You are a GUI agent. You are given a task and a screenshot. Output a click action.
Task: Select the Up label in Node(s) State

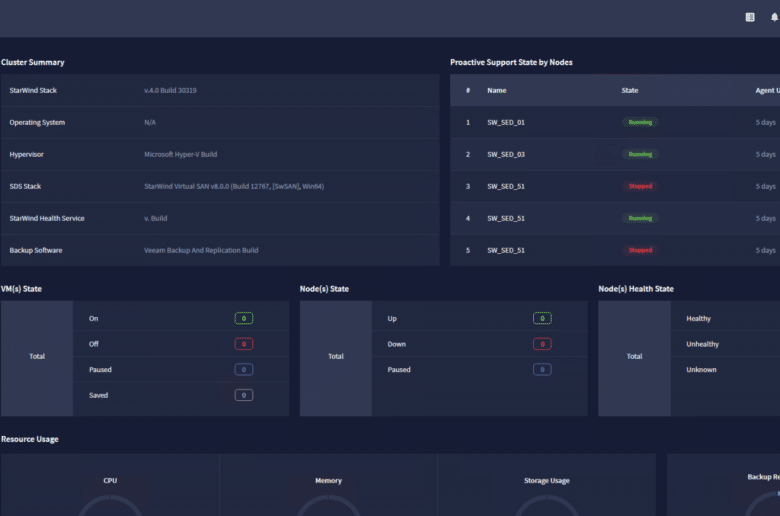coord(392,318)
